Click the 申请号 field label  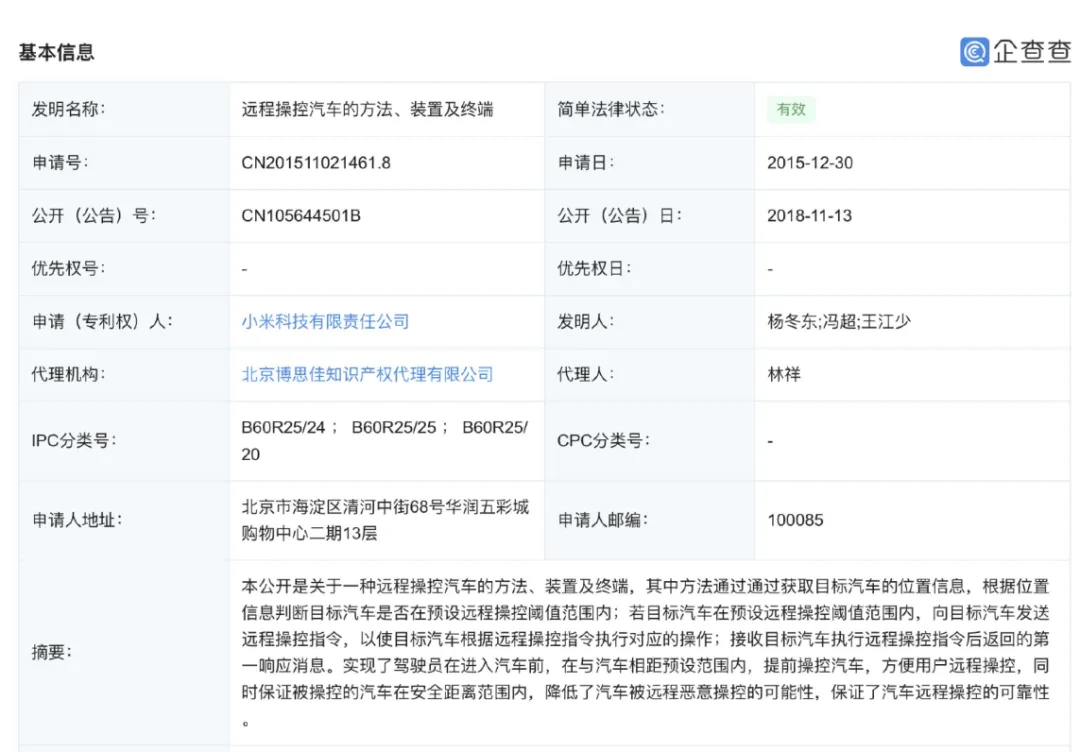click(60, 163)
